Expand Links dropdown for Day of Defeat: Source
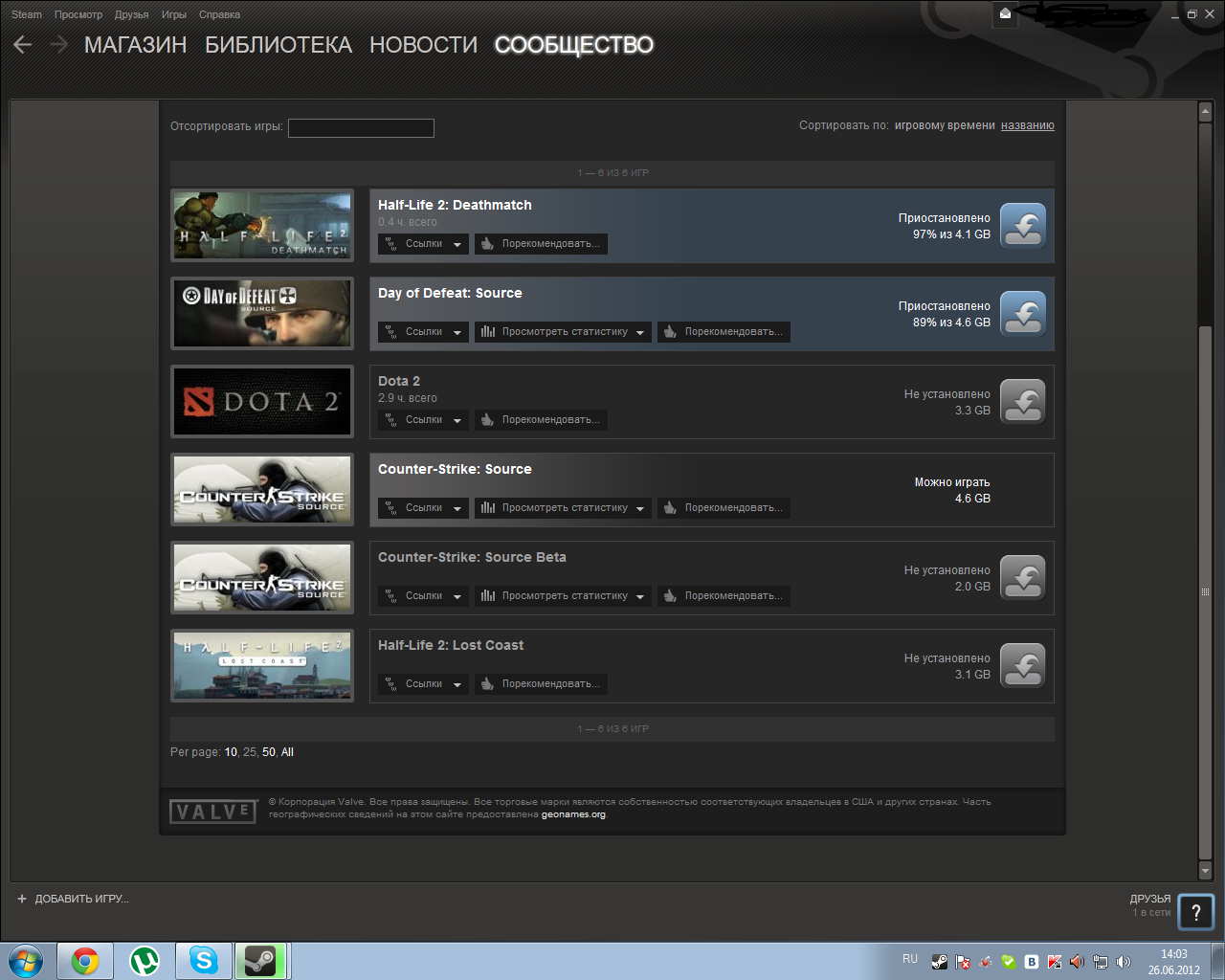 [x=423, y=332]
